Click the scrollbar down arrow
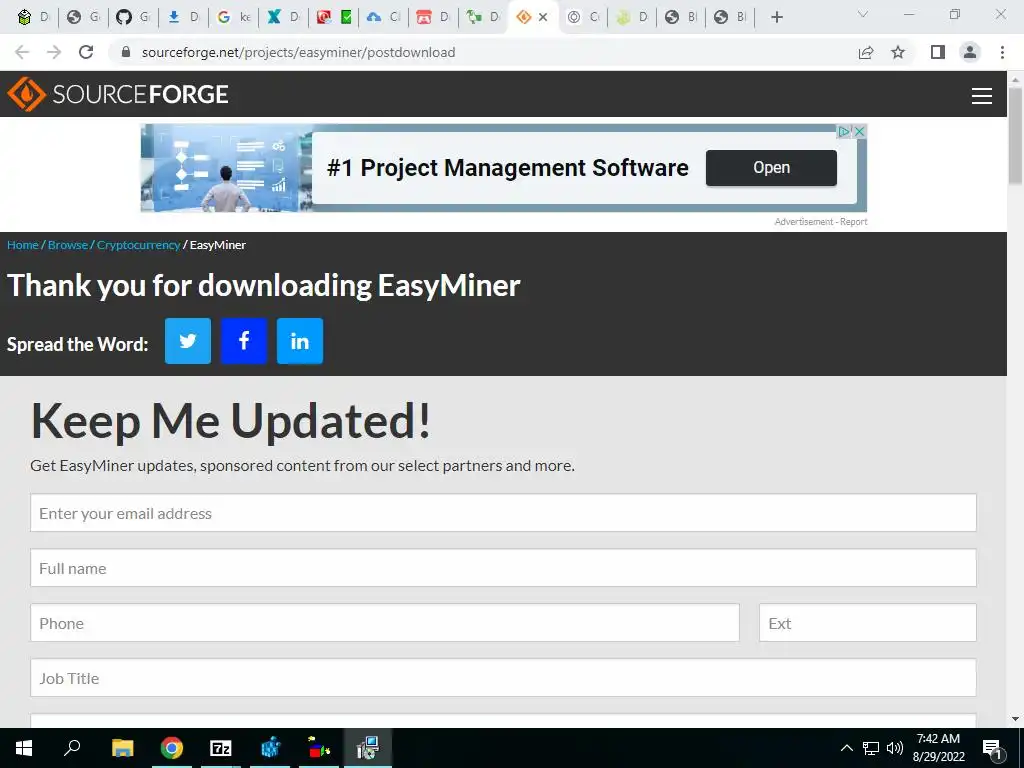The width and height of the screenshot is (1024, 768). 1016,719
